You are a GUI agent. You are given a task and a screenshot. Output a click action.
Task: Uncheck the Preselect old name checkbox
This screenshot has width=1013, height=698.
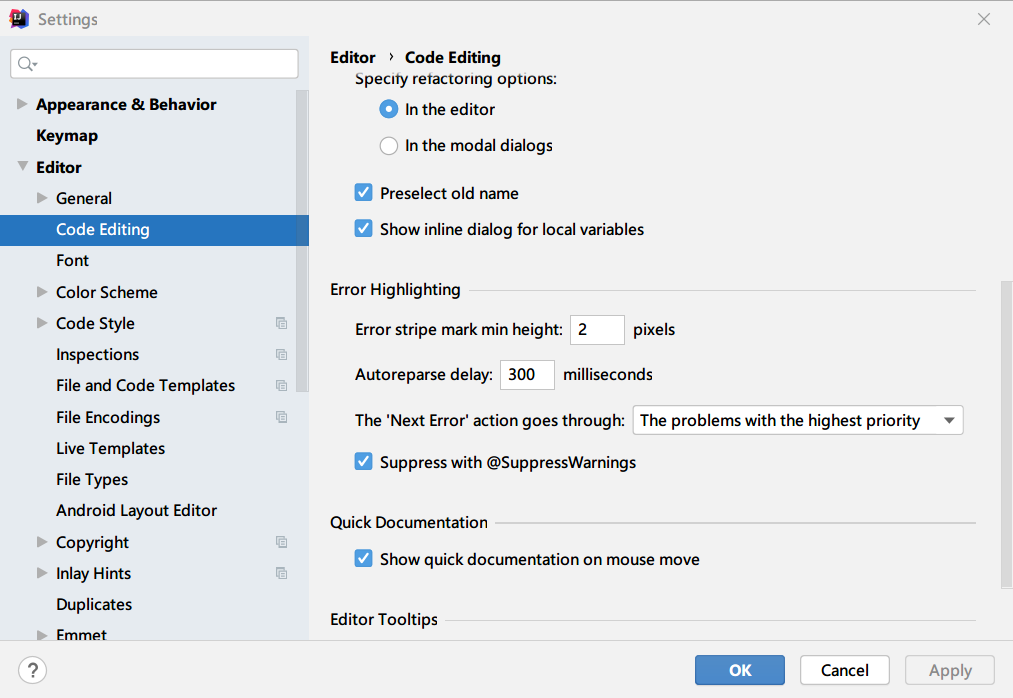click(364, 193)
